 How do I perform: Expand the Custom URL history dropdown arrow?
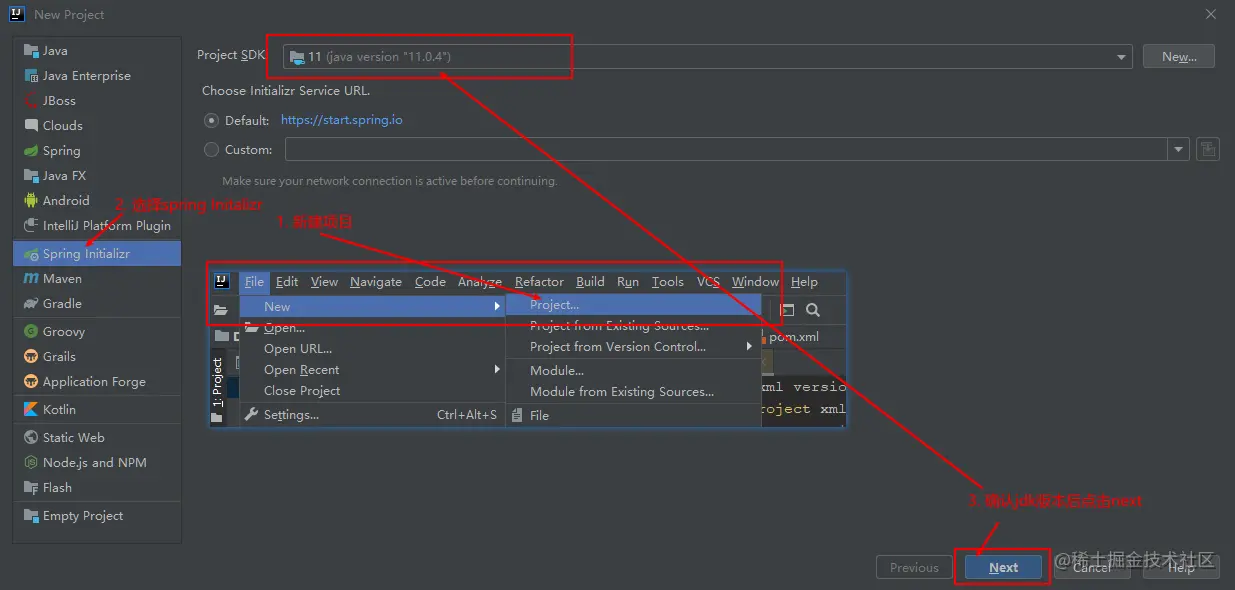pyautogui.click(x=1178, y=150)
